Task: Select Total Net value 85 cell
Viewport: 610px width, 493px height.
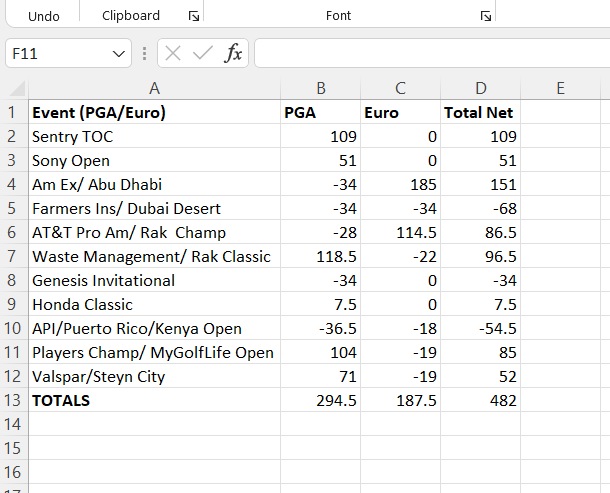Action: click(x=480, y=353)
